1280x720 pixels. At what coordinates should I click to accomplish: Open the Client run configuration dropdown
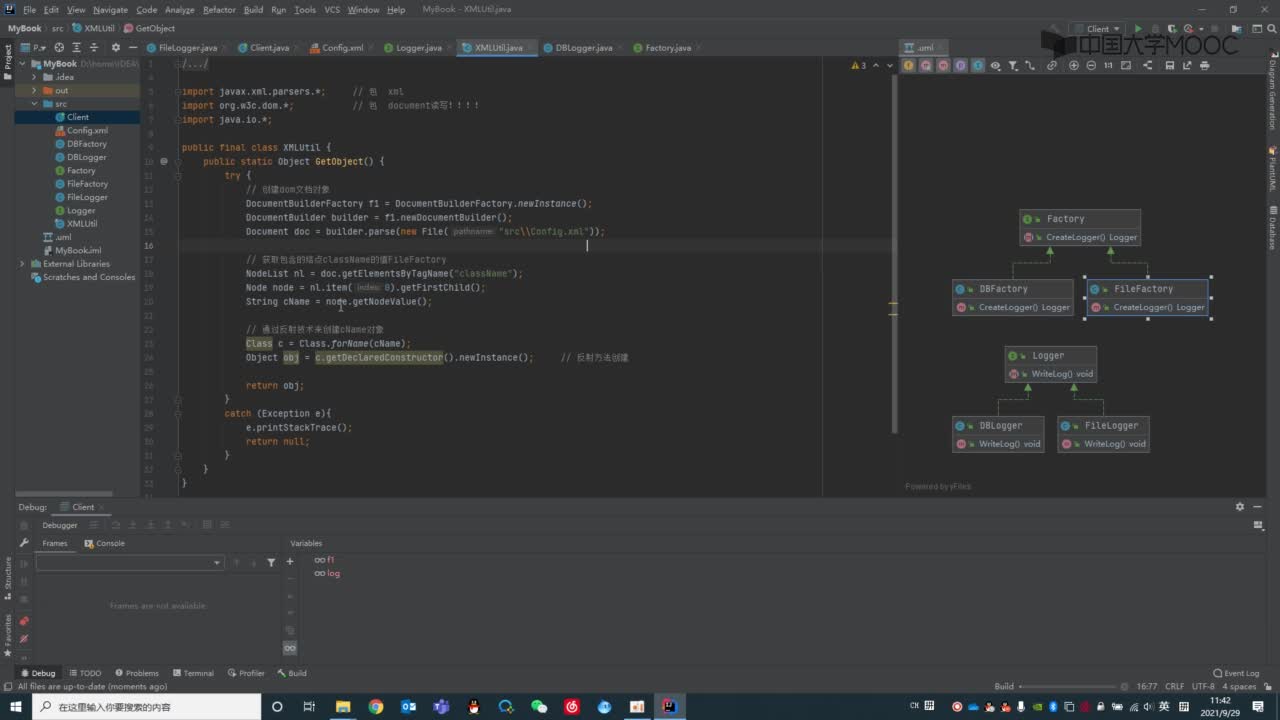click(x=1096, y=29)
